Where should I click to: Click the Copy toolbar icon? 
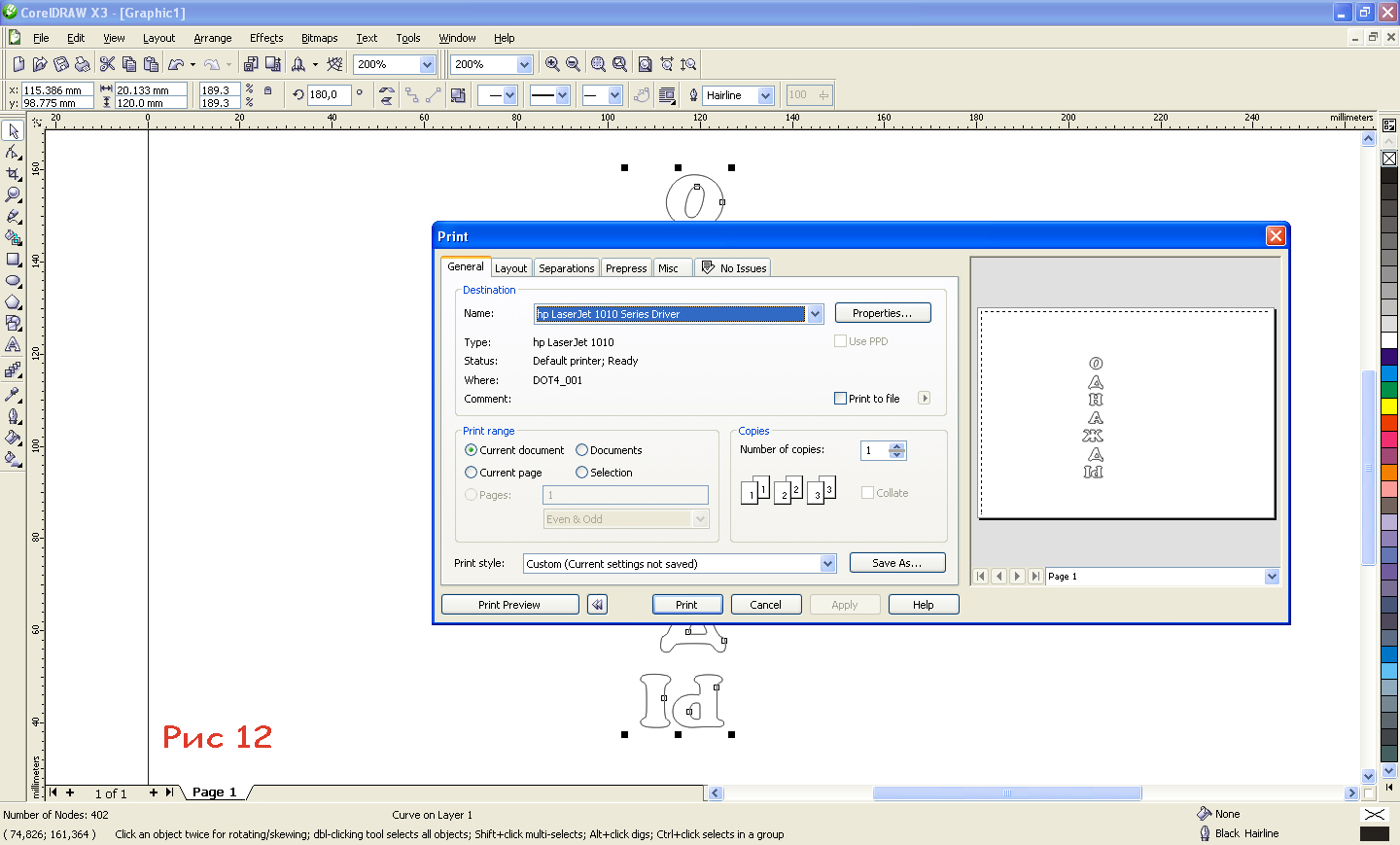click(x=128, y=64)
